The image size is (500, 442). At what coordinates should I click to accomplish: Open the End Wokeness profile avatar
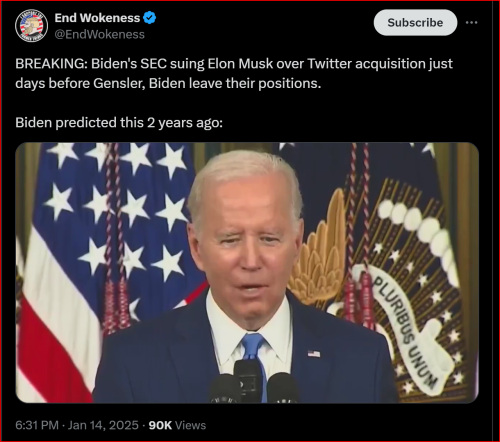pyautogui.click(x=31, y=26)
